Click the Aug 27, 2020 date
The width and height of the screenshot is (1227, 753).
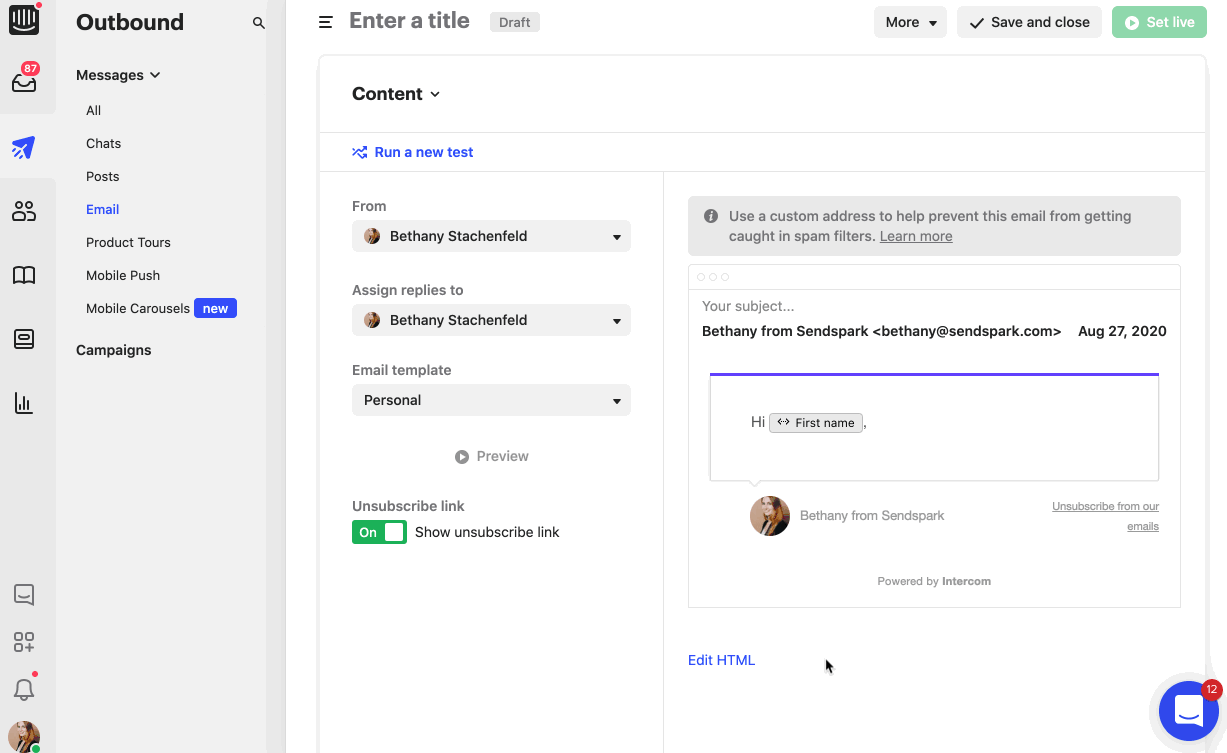coord(1122,331)
